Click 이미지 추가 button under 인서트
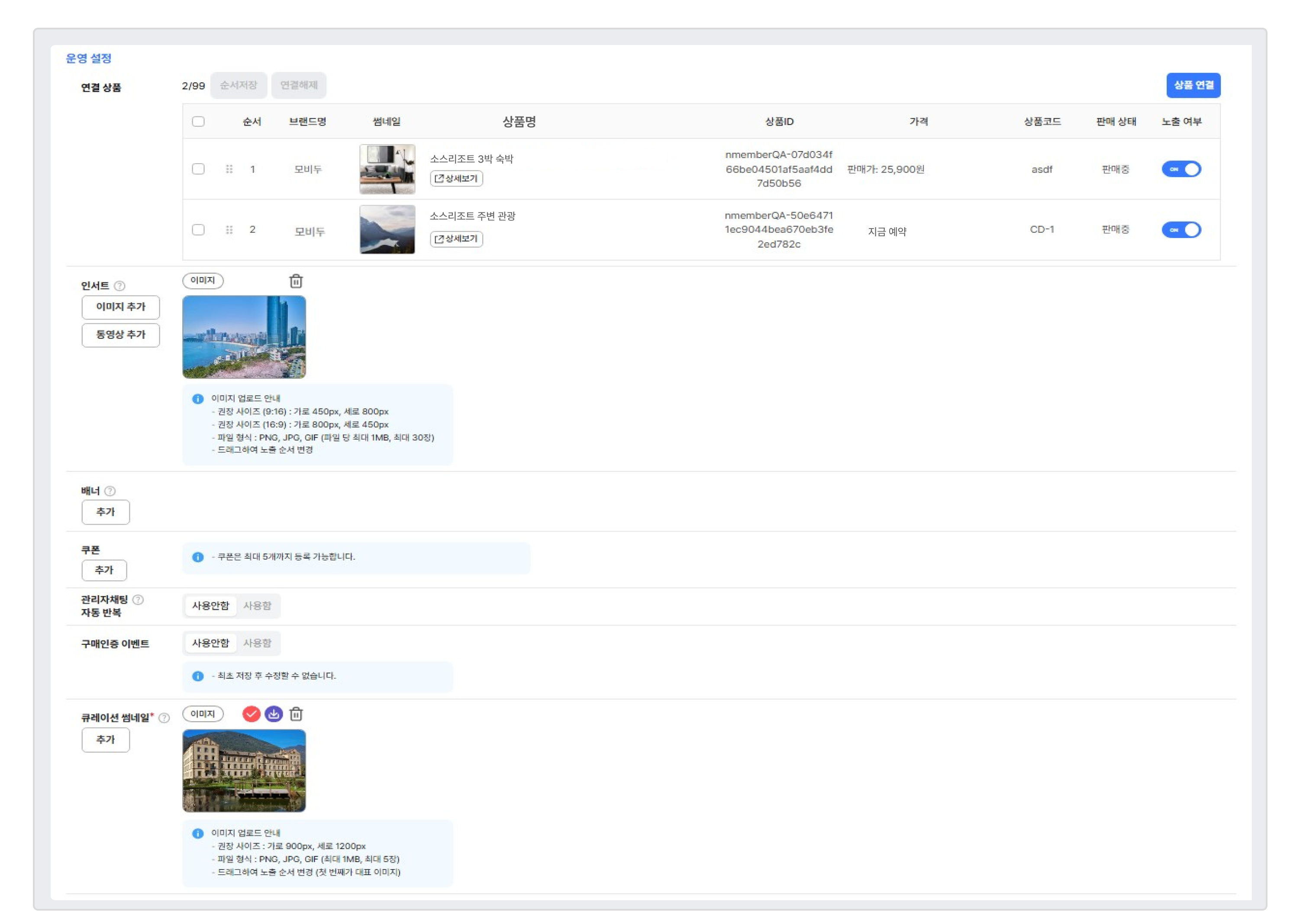This screenshot has height=921, width=1316. pos(120,307)
